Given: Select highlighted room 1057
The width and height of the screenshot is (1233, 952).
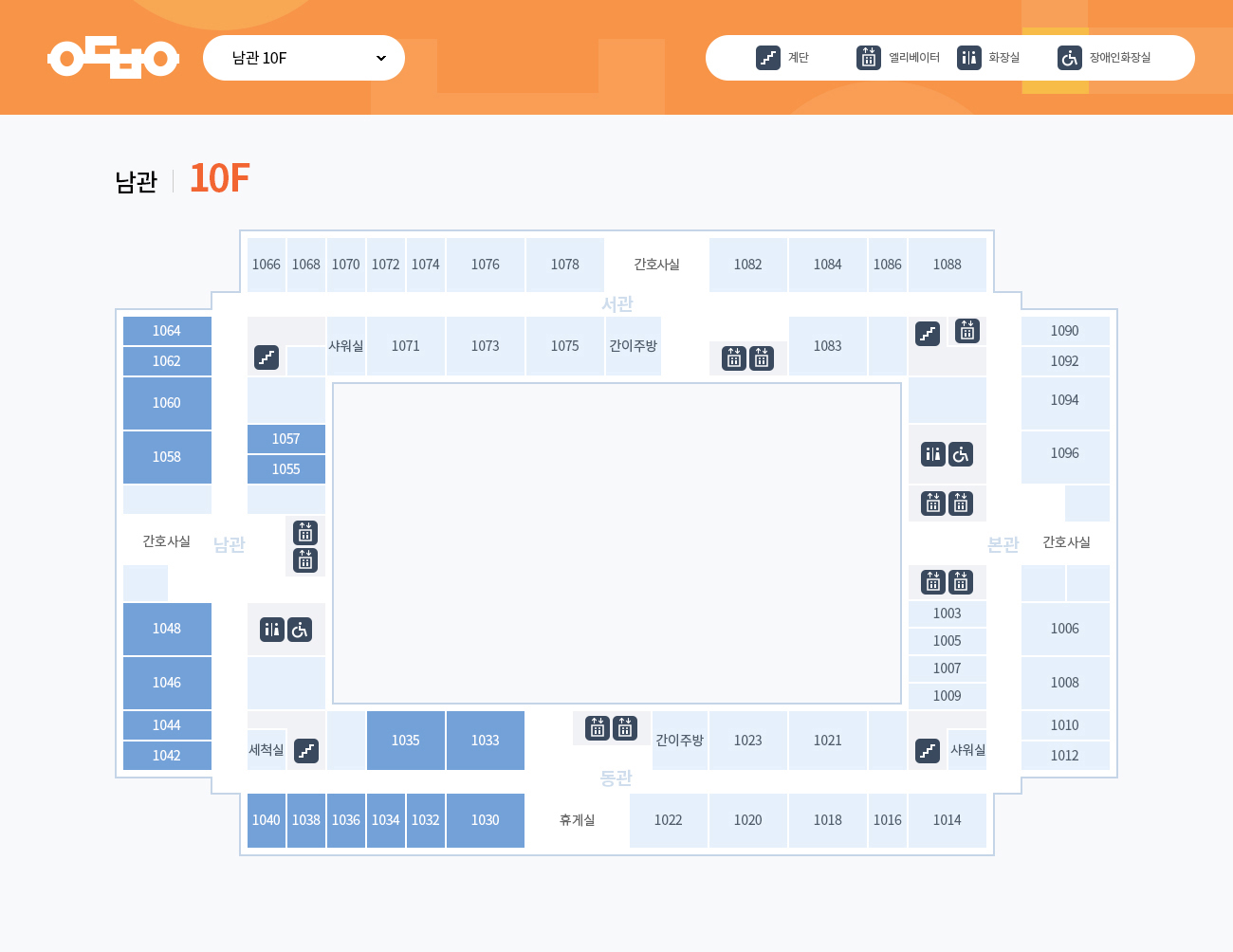Looking at the screenshot, I should click(x=286, y=439).
